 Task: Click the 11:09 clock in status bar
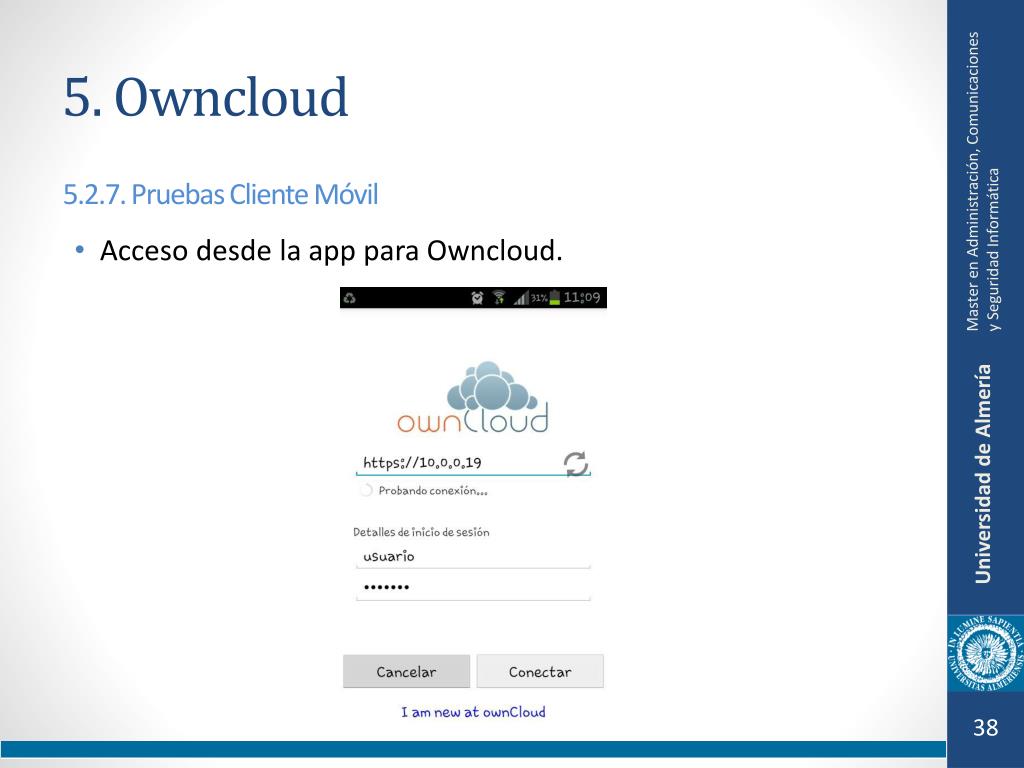582,298
